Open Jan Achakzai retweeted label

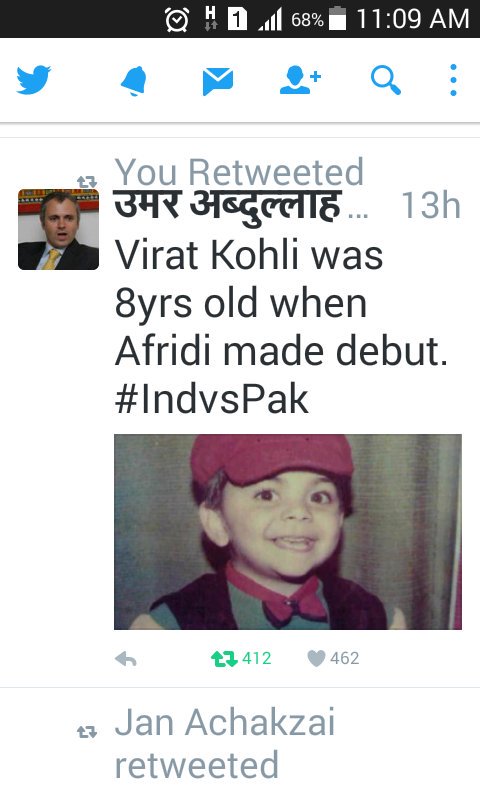(x=224, y=744)
